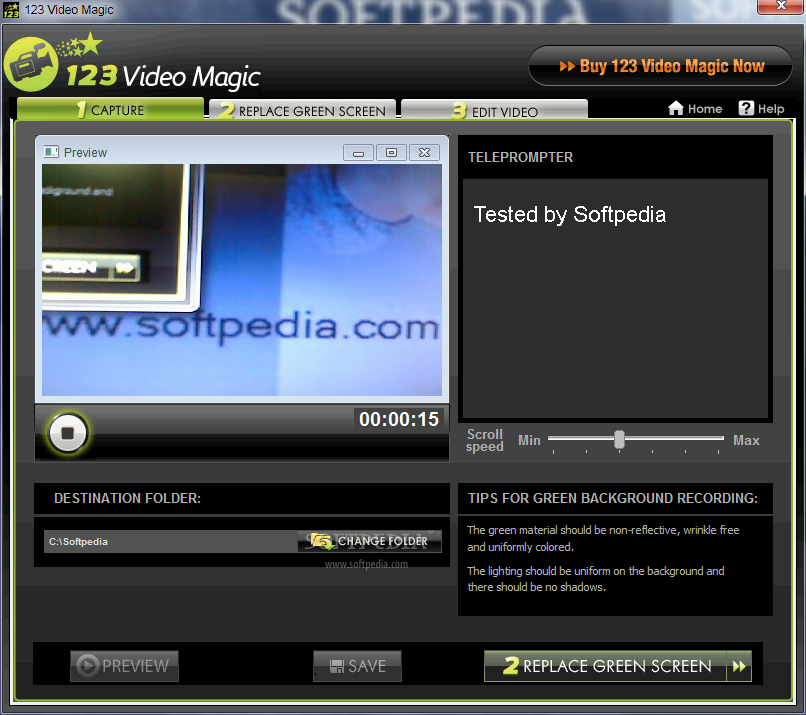The width and height of the screenshot is (806, 715).
Task: Click the double-arrow icon beside Replace Green Screen
Action: point(739,666)
